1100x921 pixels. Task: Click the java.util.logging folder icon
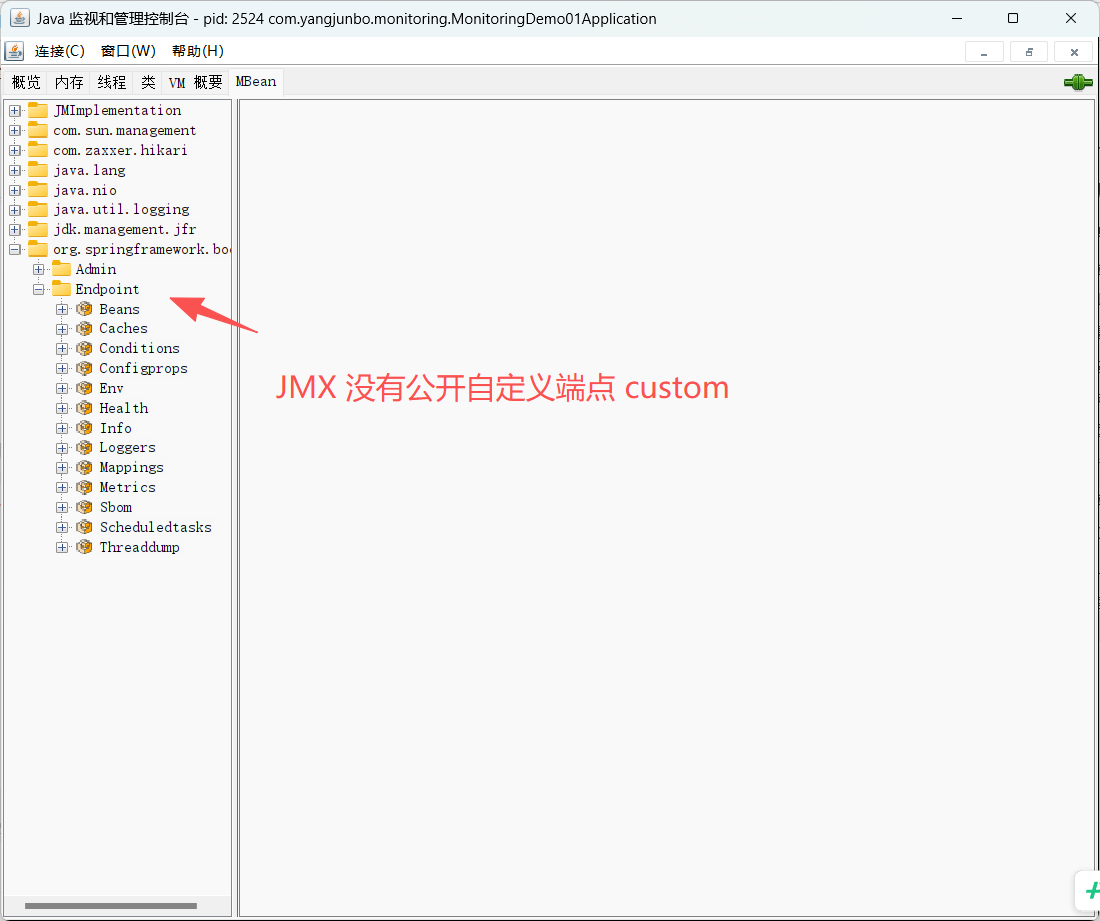pos(38,209)
